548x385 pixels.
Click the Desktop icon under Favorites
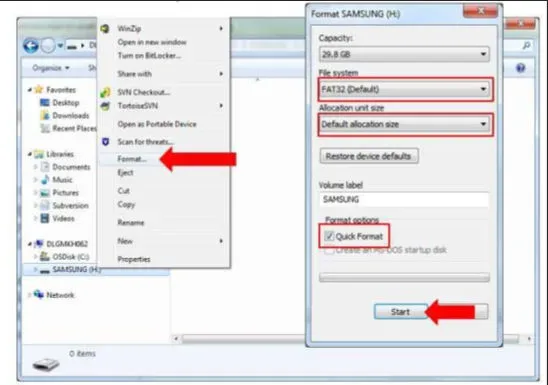click(x=45, y=103)
